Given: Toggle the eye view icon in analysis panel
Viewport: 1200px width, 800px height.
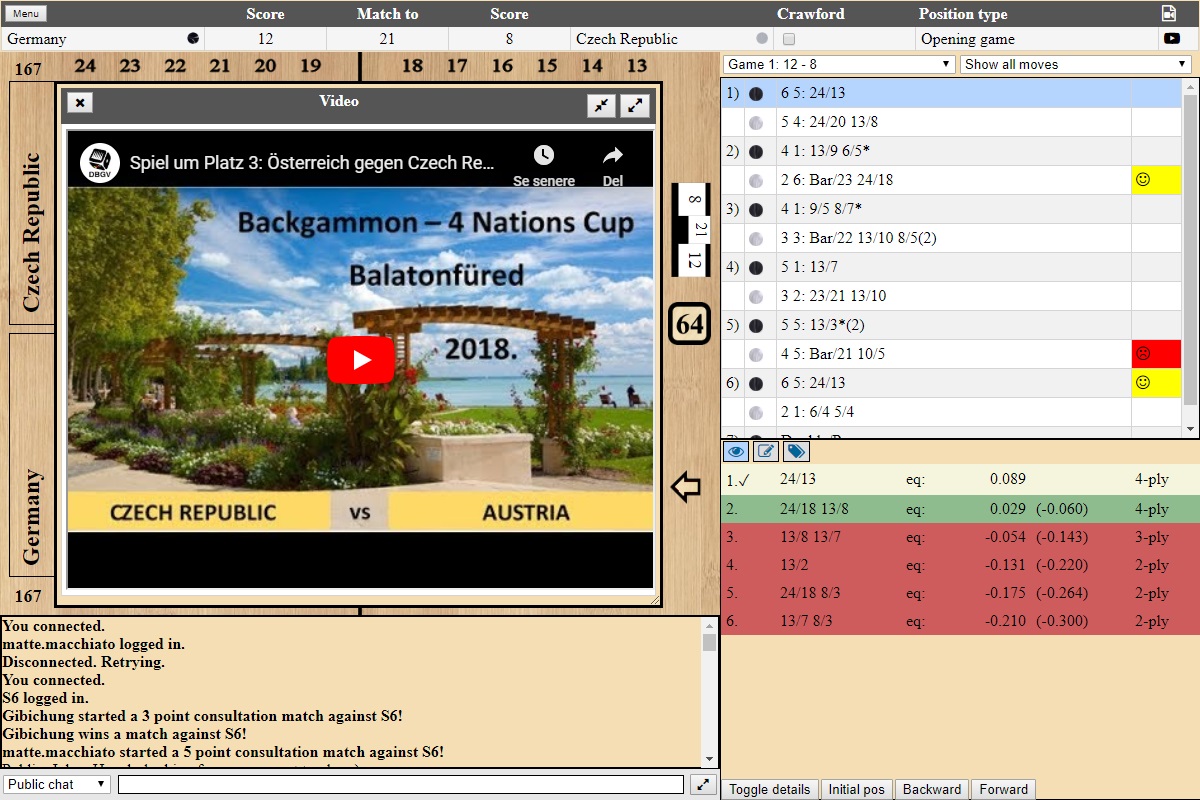Looking at the screenshot, I should click(736, 452).
